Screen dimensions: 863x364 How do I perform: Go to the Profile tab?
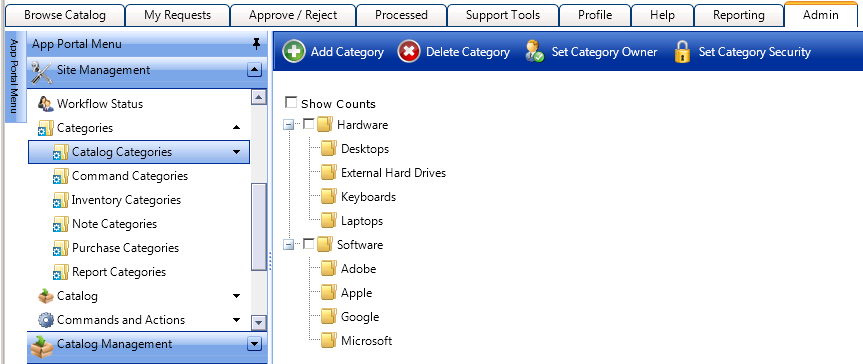(x=595, y=15)
